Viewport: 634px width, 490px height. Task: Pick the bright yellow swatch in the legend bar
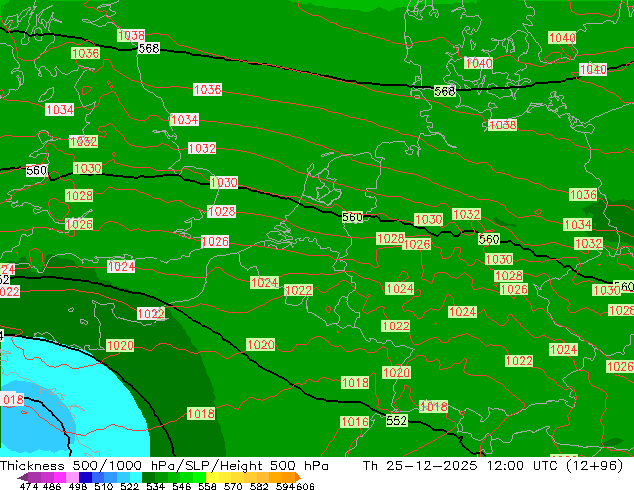[212, 477]
